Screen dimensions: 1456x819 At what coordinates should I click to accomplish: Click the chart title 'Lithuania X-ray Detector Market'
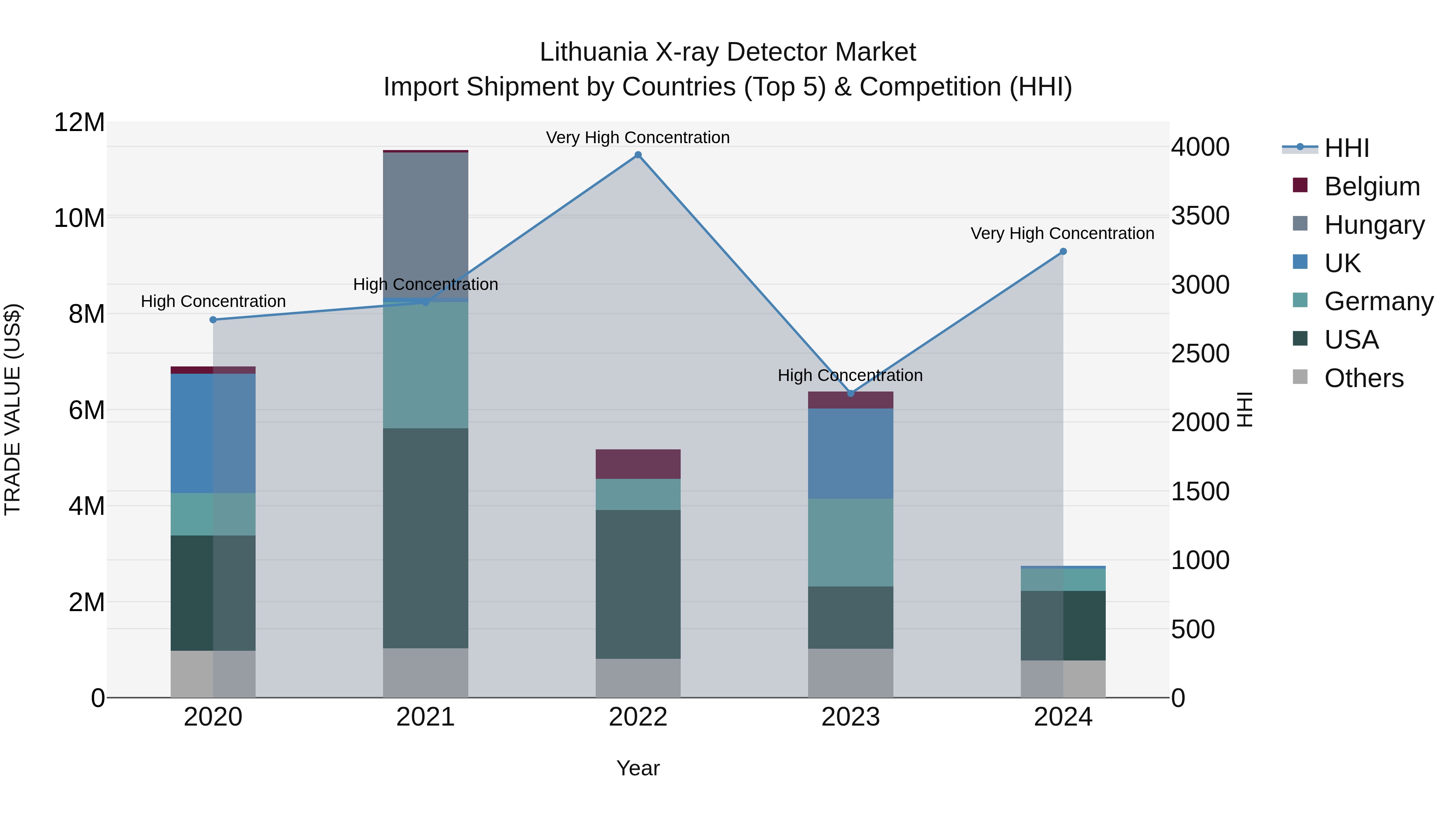click(728, 52)
